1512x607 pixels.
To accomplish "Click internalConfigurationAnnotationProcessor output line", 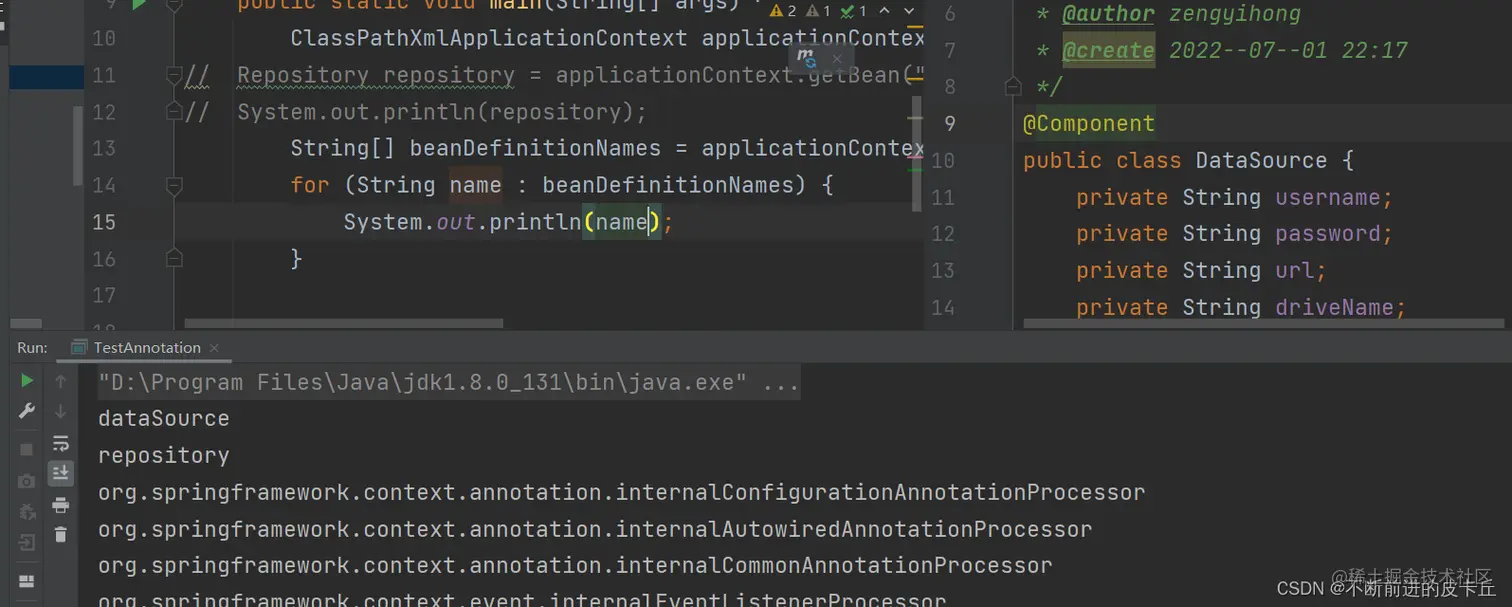I will click(621, 492).
